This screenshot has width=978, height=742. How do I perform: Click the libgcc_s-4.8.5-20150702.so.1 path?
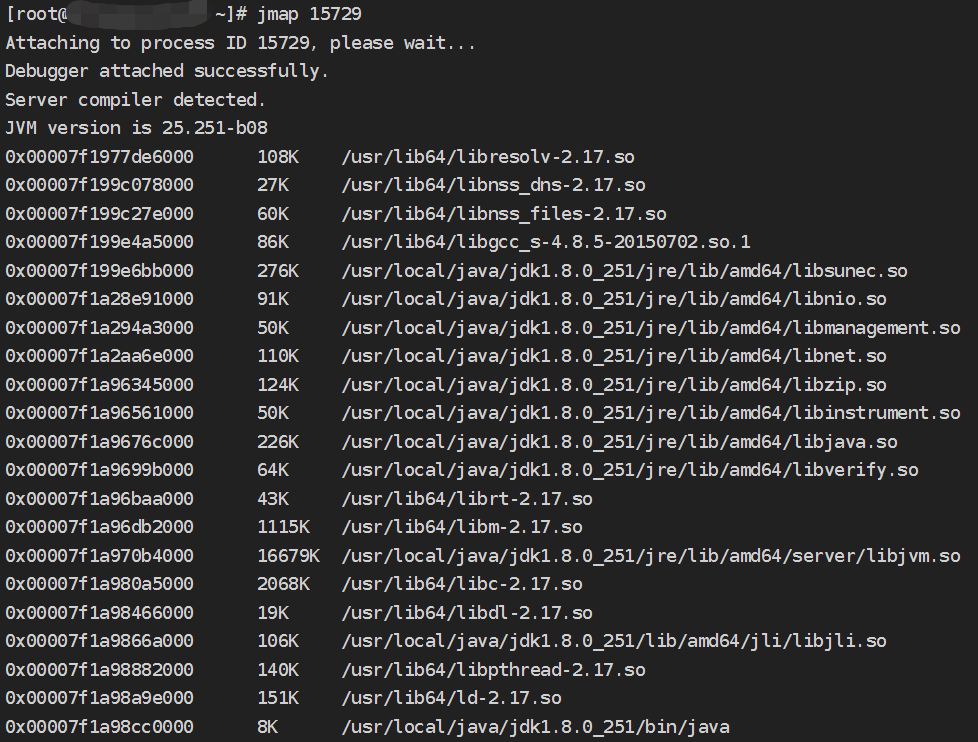click(546, 242)
